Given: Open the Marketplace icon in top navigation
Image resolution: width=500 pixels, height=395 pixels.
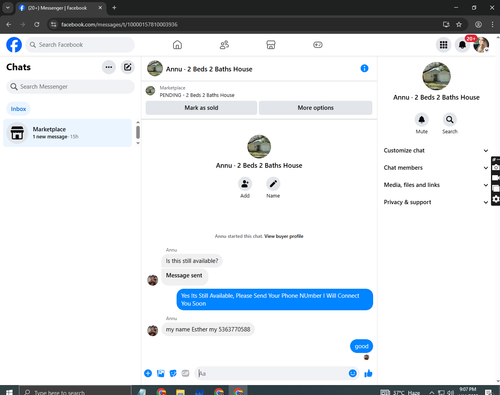Looking at the screenshot, I should (271, 45).
